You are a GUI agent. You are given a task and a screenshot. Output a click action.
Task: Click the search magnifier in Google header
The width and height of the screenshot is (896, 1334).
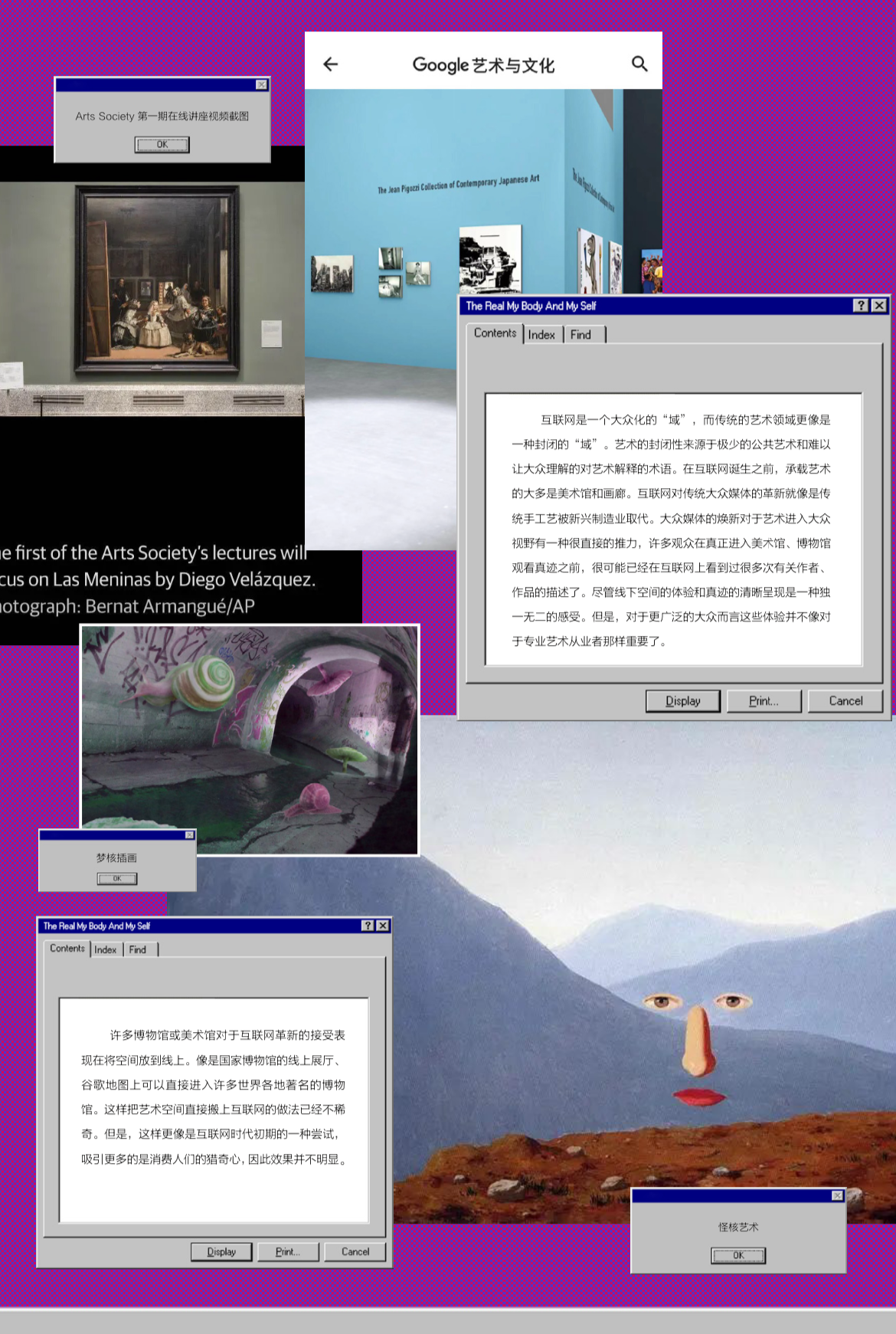639,64
